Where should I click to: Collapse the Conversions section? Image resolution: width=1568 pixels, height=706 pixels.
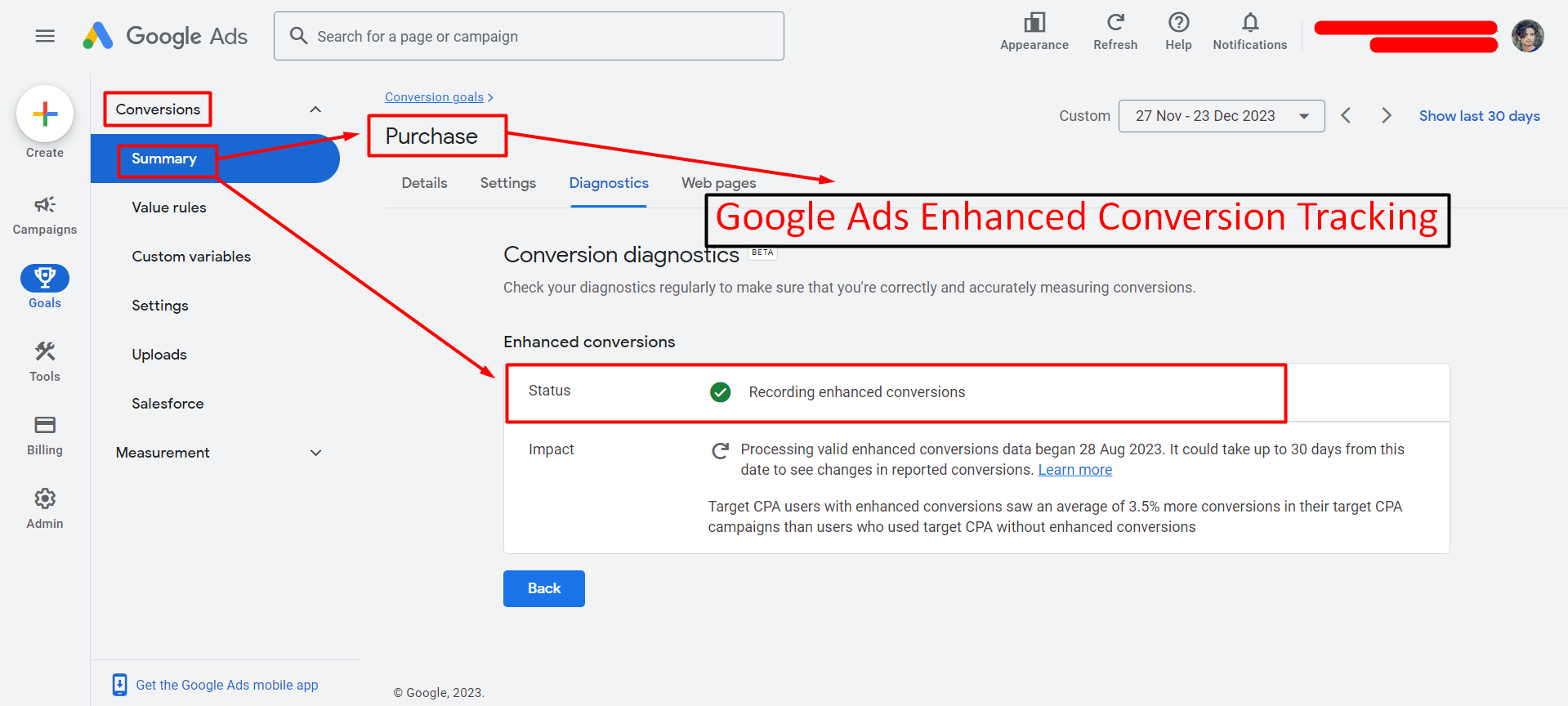[315, 109]
